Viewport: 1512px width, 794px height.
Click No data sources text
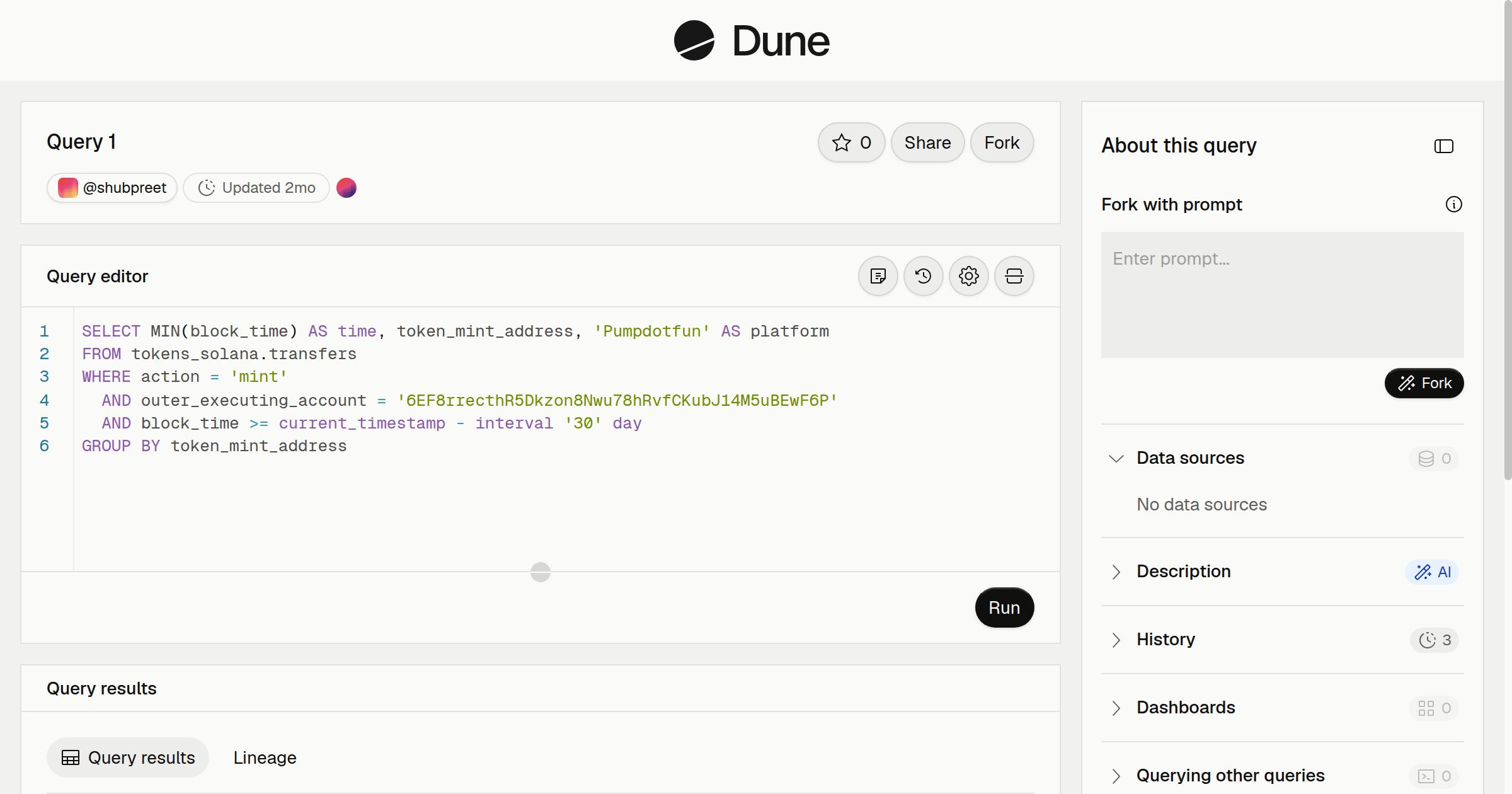tap(1201, 505)
